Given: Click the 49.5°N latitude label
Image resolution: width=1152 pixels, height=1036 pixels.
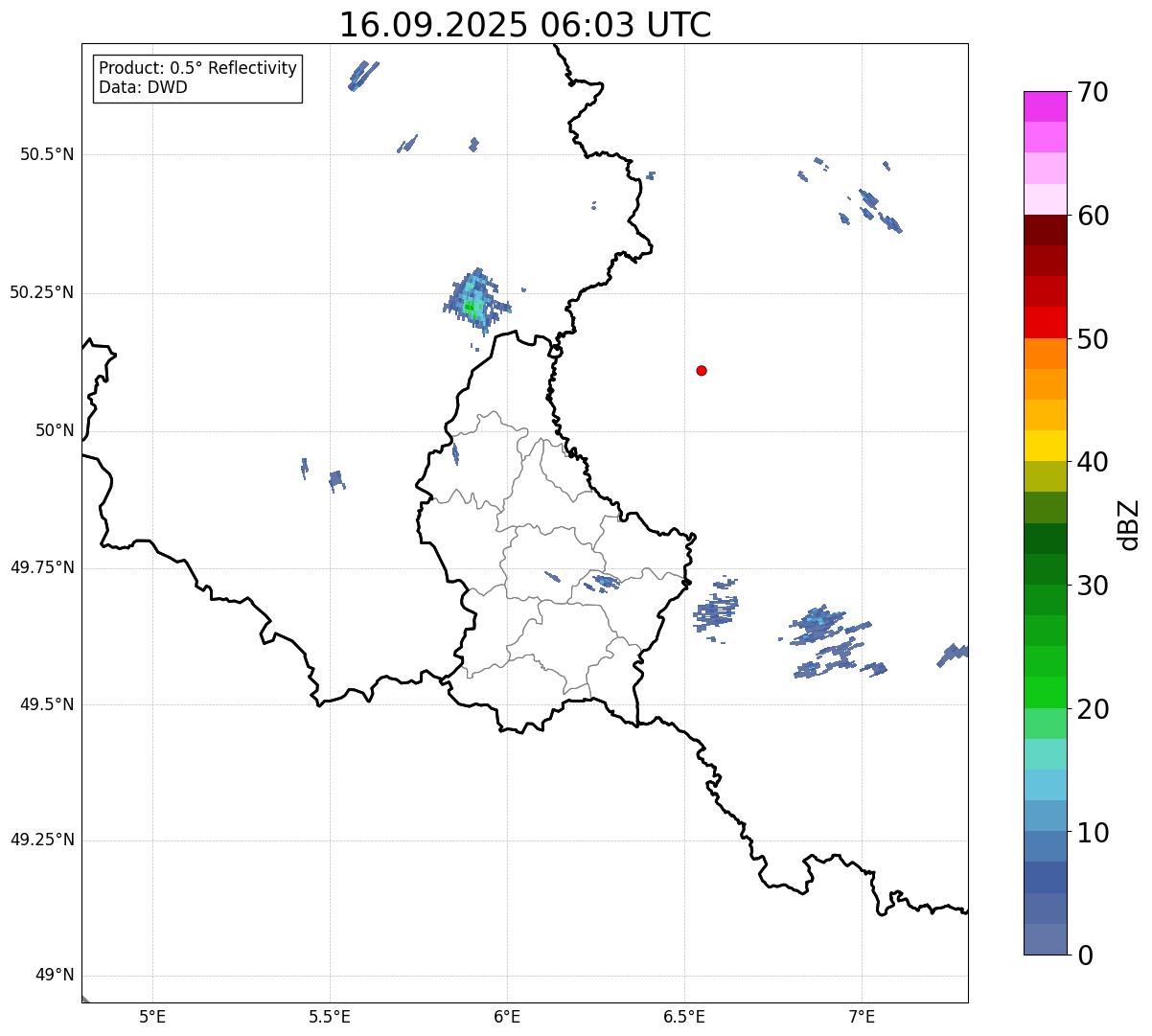Looking at the screenshot, I should 47,704.
